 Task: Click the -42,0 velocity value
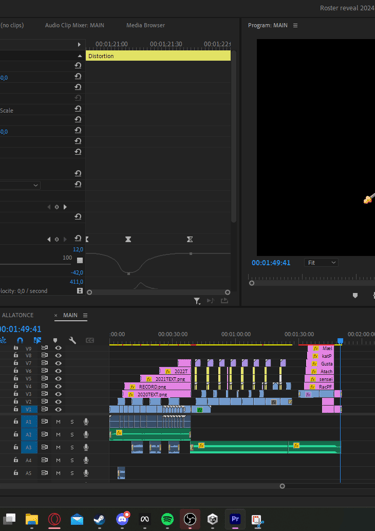click(77, 273)
